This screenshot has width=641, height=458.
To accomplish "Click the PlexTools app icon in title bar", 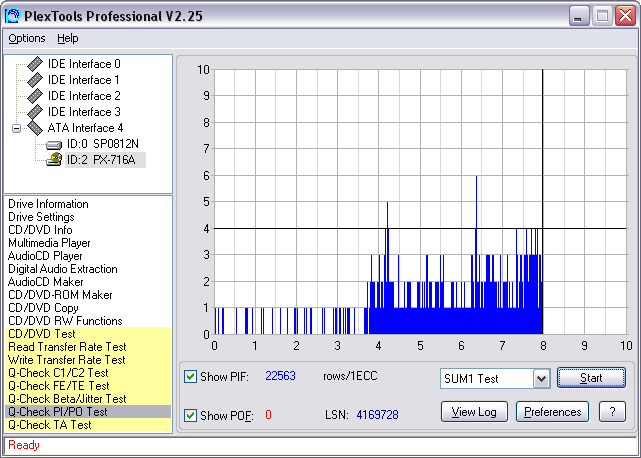I will (13, 16).
